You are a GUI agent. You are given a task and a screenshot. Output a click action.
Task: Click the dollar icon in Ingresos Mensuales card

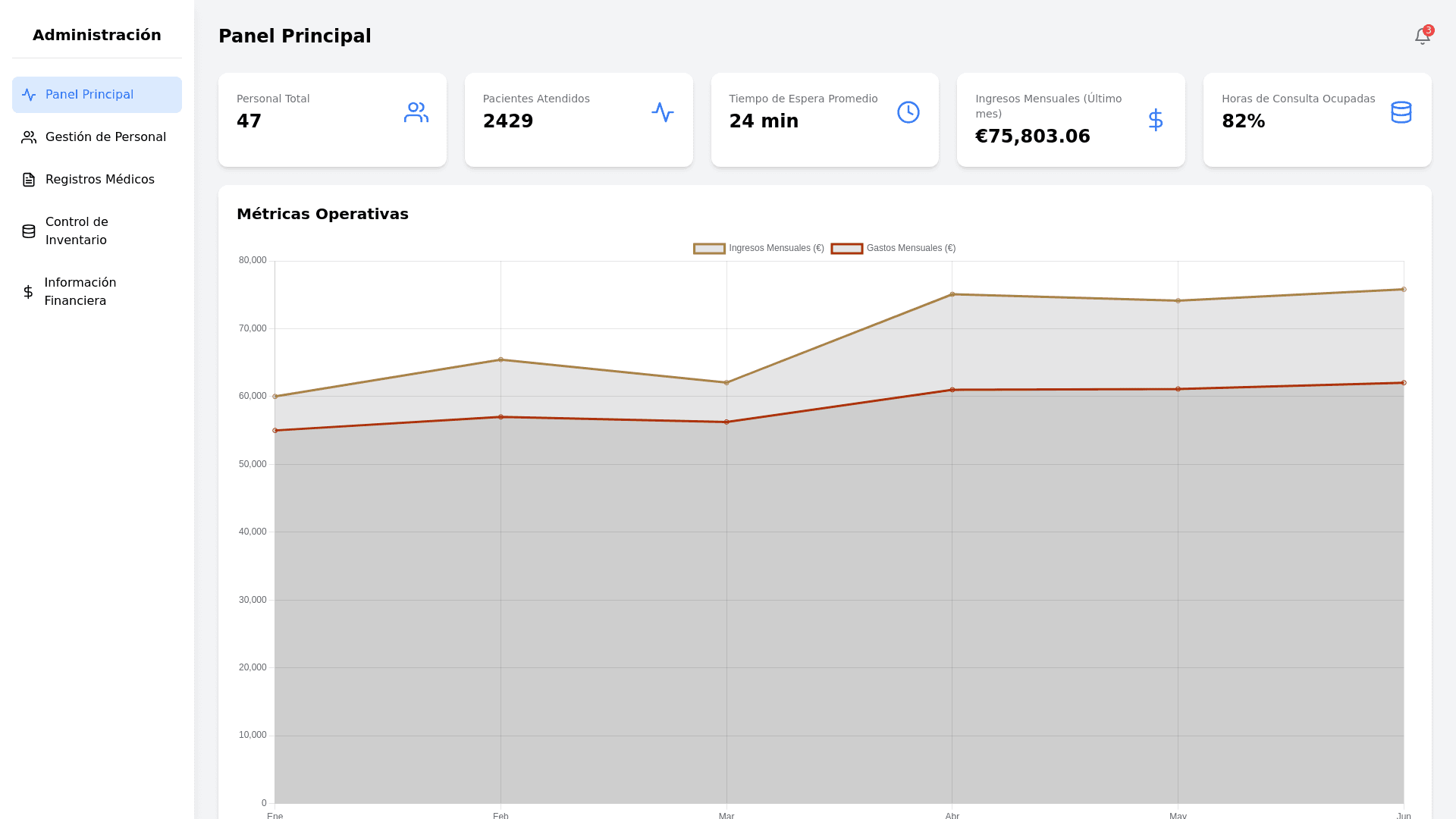click(x=1155, y=120)
